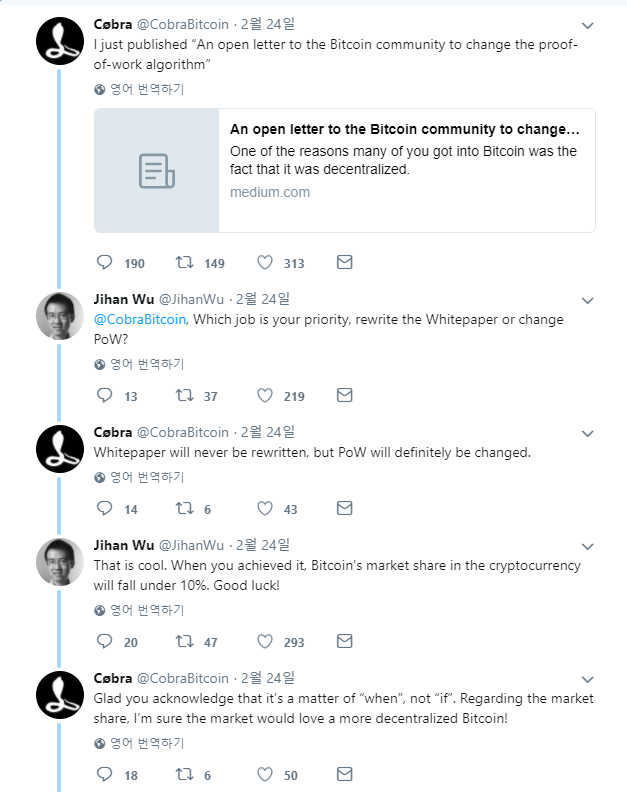Retweet the open letter tweet with 149 retweets
This screenshot has height=792, width=627.
[185, 263]
